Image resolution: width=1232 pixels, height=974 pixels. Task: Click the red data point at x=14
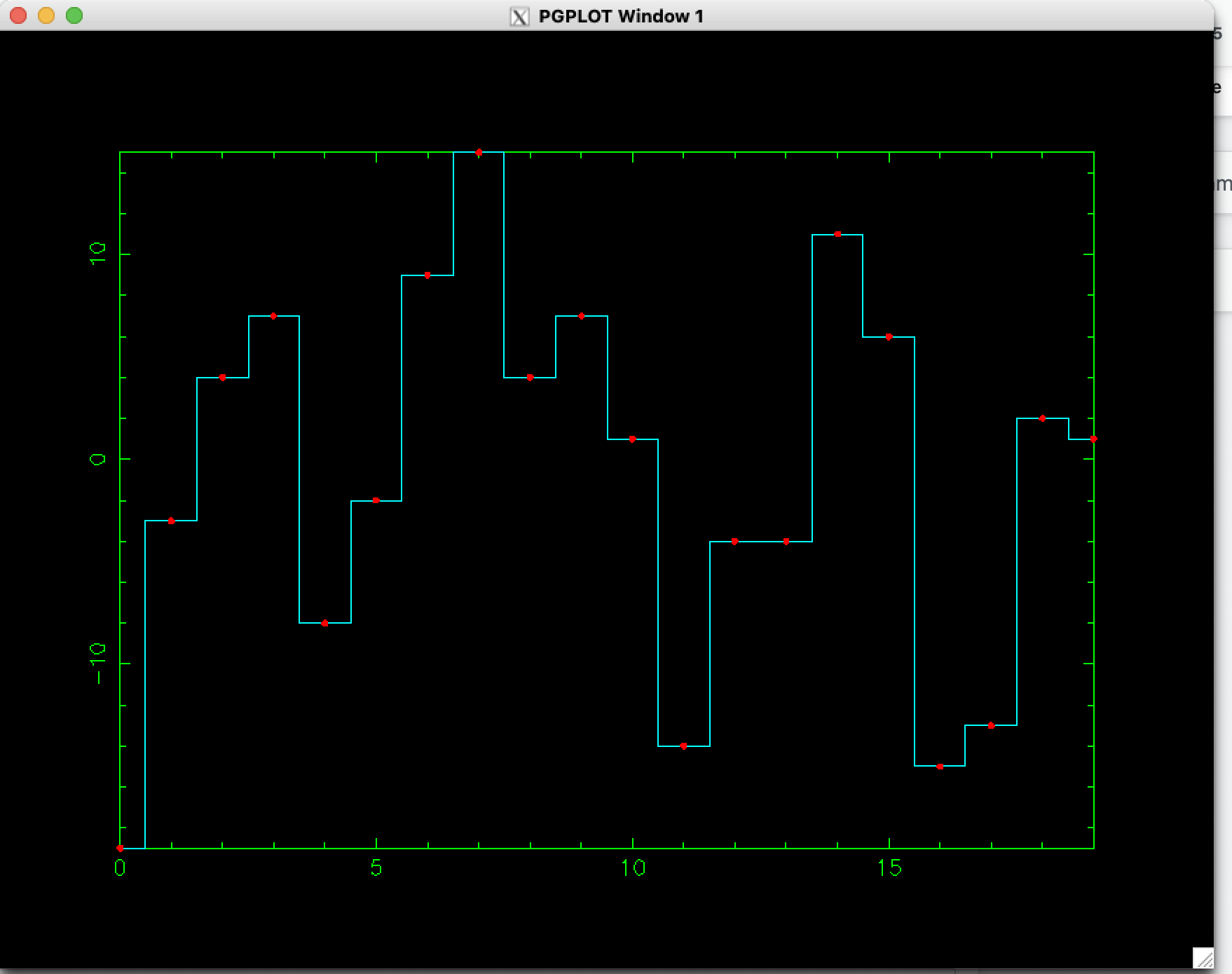coord(837,234)
